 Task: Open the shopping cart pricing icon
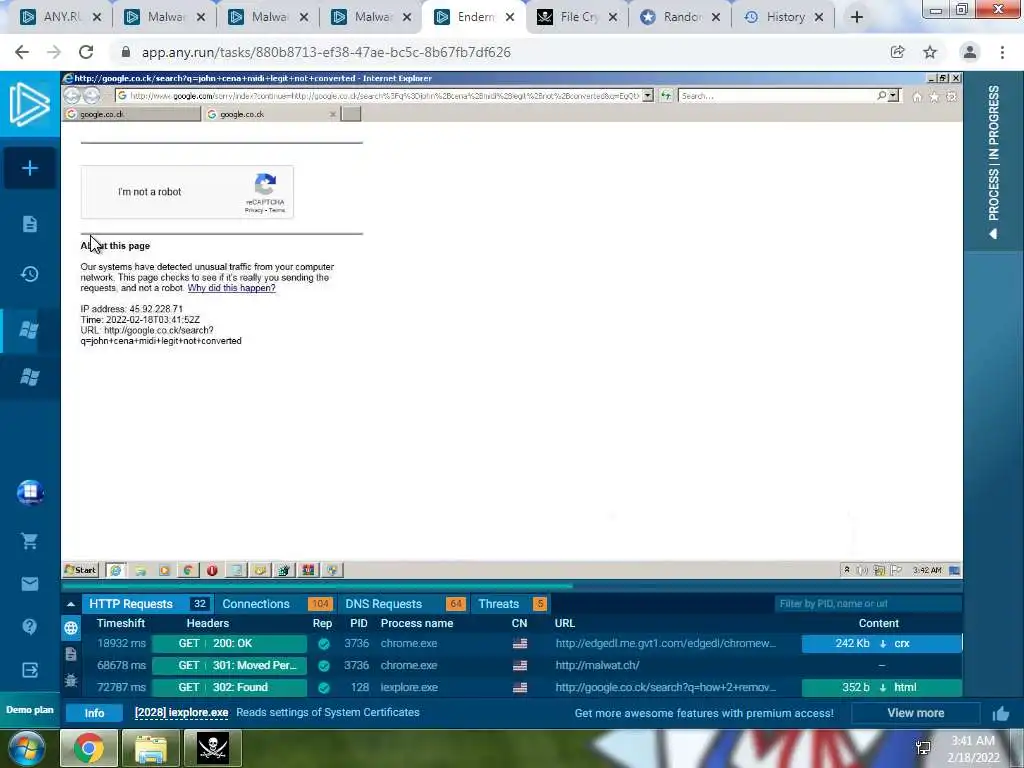coord(30,541)
